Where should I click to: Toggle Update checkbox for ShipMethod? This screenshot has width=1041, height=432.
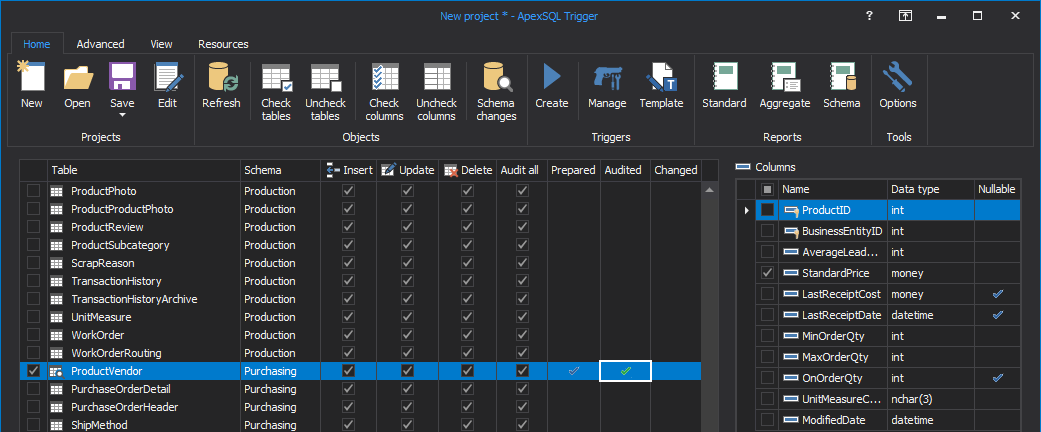[408, 425]
